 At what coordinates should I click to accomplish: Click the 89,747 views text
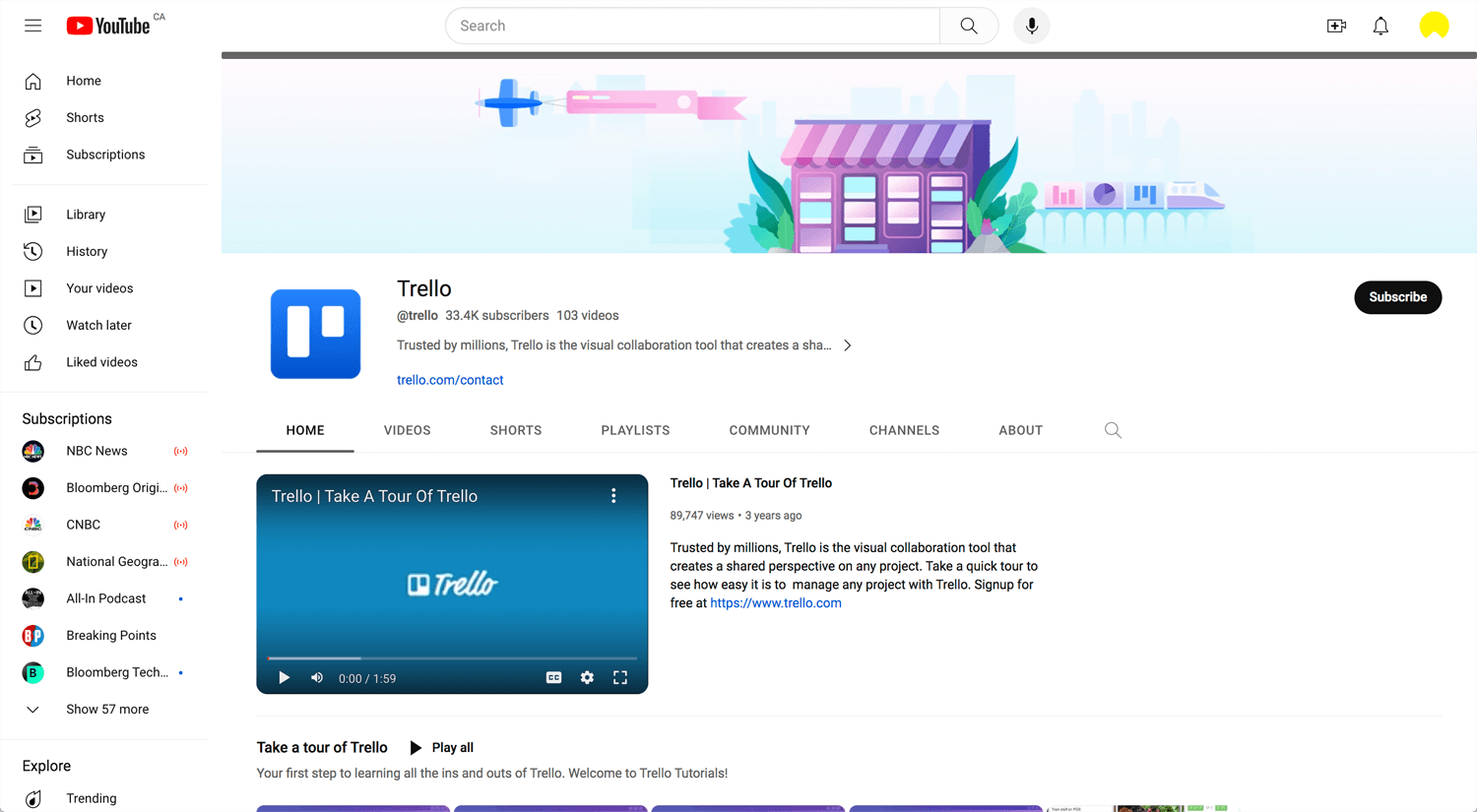702,516
